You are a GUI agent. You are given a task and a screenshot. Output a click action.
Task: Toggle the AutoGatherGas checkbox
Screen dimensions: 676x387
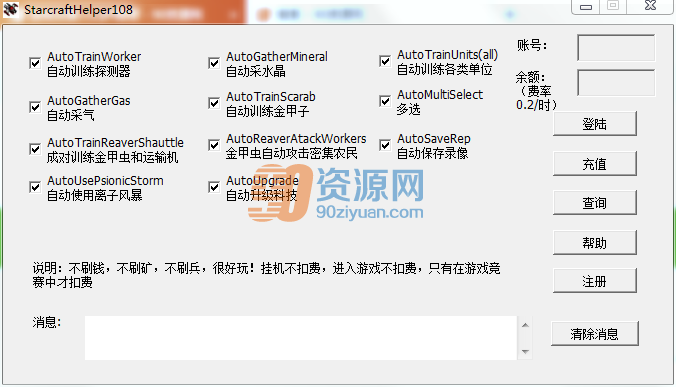click(x=35, y=107)
